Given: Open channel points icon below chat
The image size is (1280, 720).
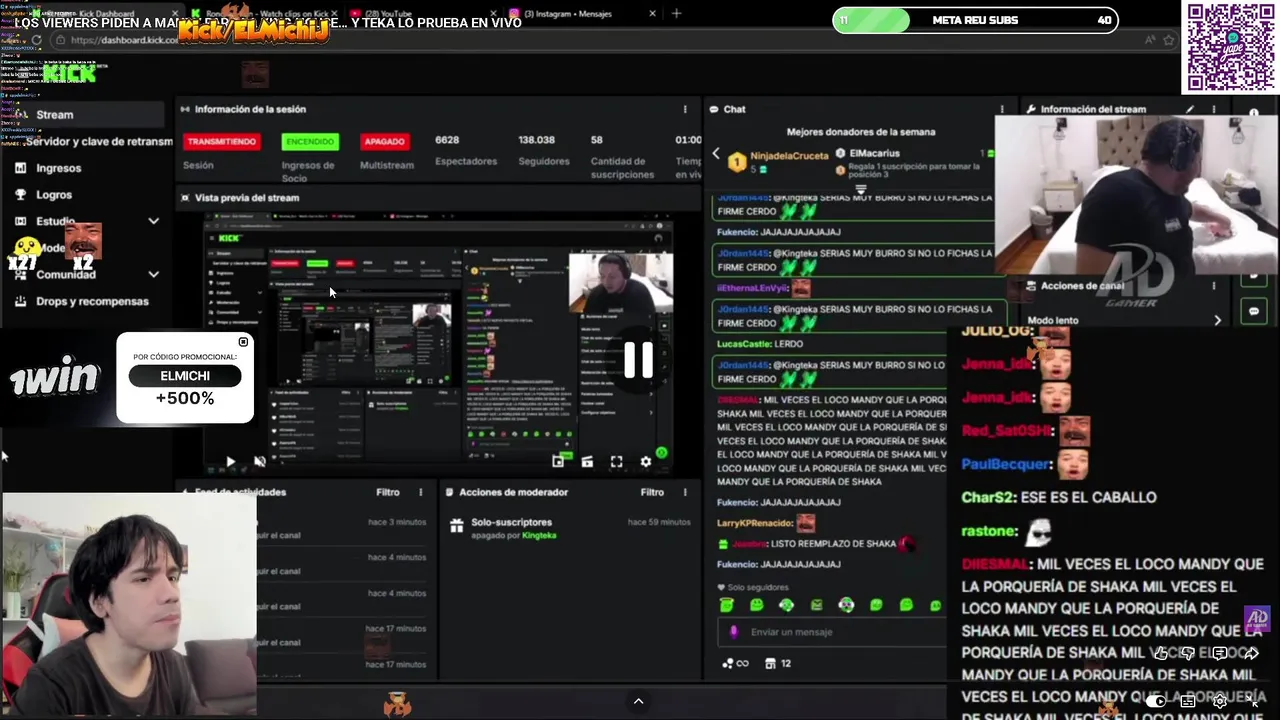Looking at the screenshot, I should pyautogui.click(x=735, y=663).
